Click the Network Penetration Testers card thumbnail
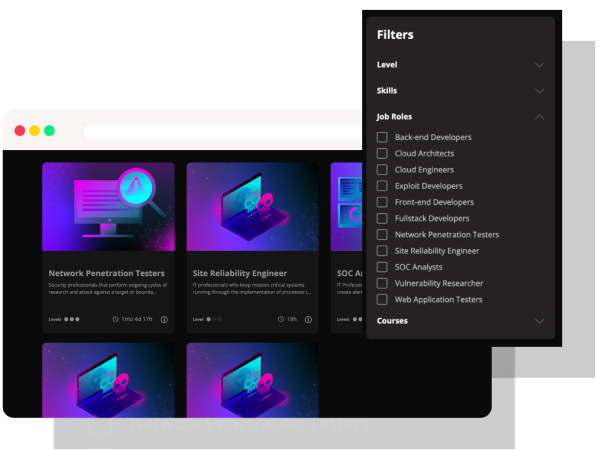Screen dimensions: 602x450 click(108, 207)
